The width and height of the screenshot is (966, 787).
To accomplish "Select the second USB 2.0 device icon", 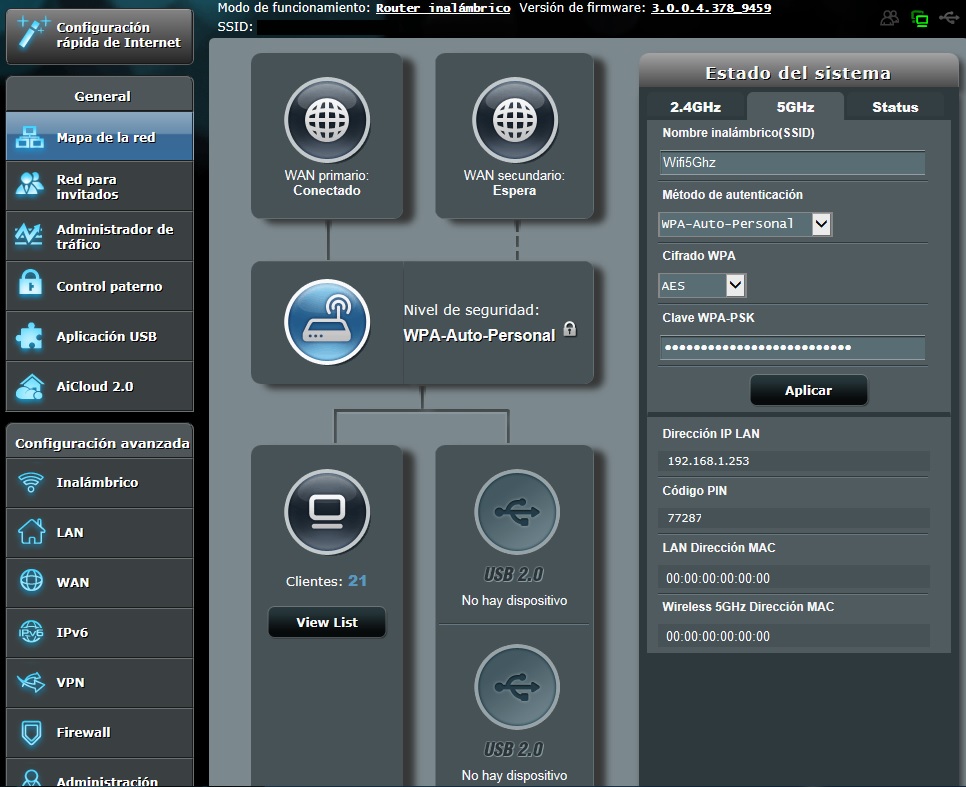I will (516, 687).
